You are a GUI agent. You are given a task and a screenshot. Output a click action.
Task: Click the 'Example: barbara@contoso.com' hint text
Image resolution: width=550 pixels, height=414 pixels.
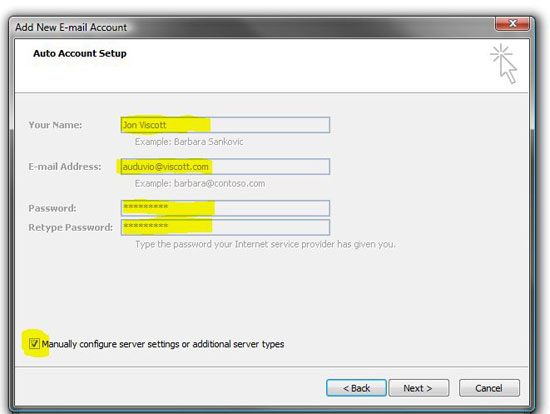click(200, 183)
